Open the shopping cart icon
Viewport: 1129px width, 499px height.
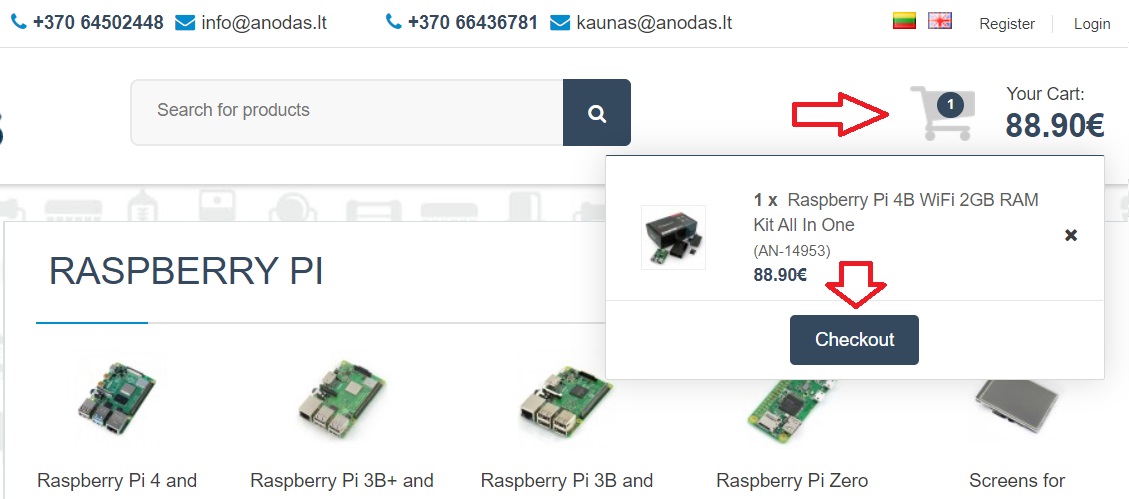(943, 113)
